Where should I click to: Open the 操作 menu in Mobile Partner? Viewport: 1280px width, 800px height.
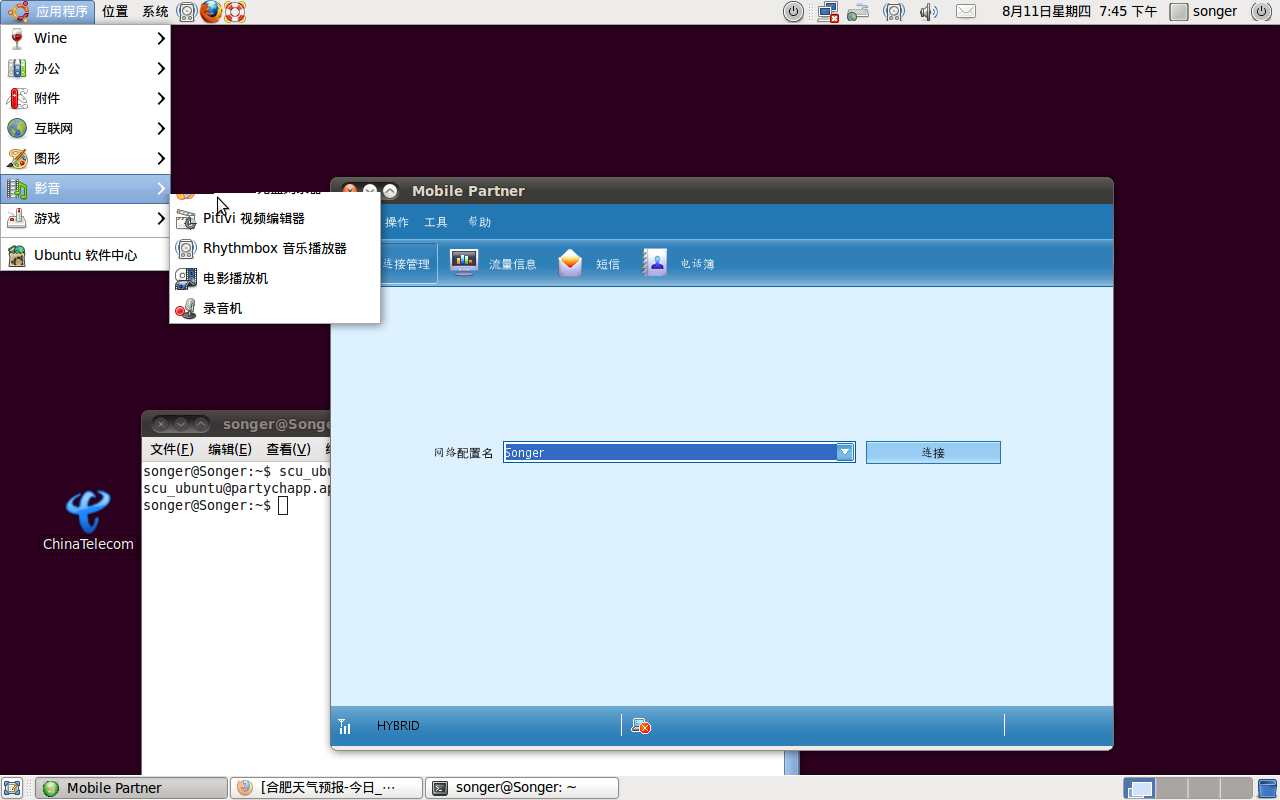coord(397,222)
